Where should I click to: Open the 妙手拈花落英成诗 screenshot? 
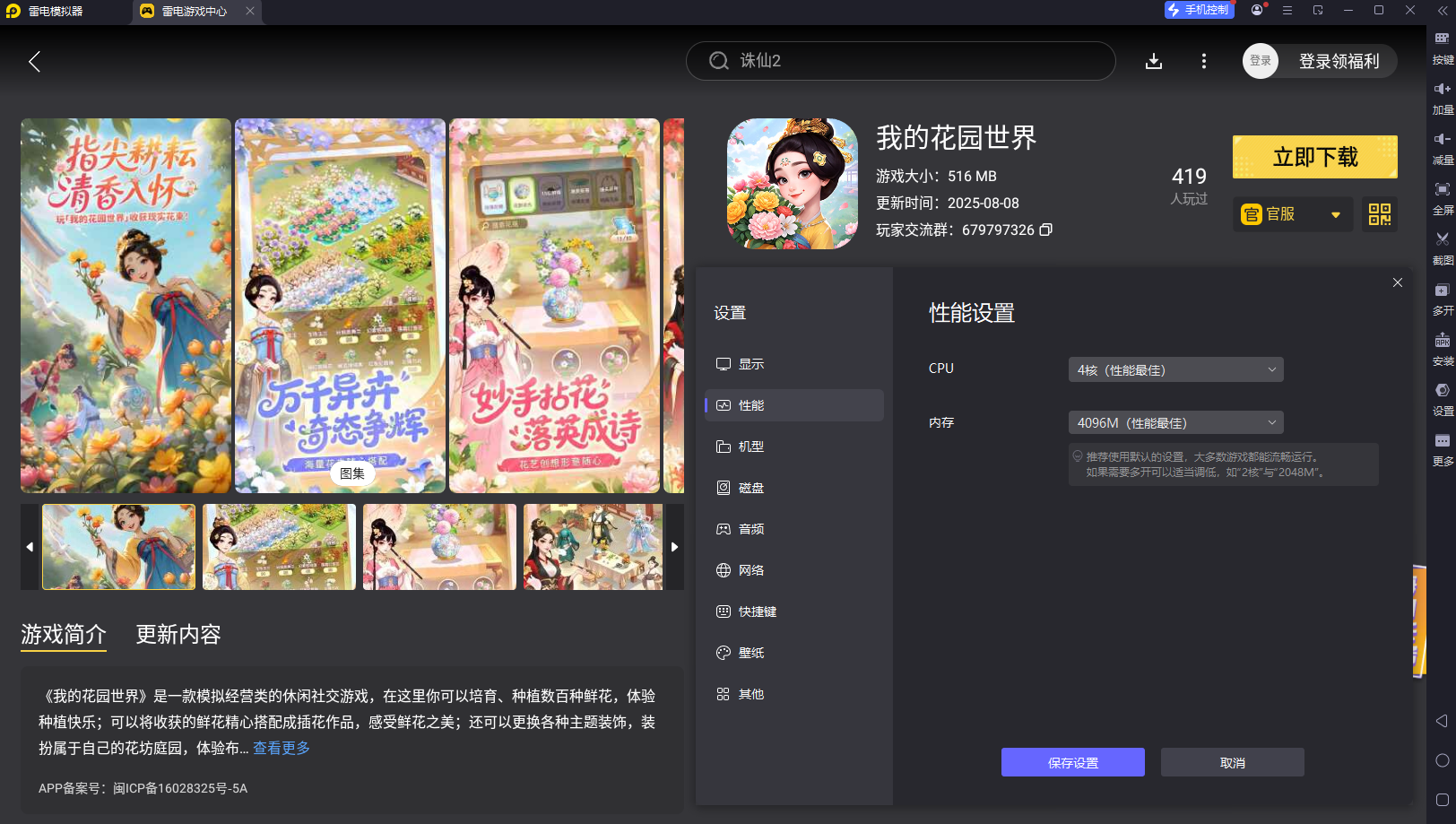click(x=554, y=306)
